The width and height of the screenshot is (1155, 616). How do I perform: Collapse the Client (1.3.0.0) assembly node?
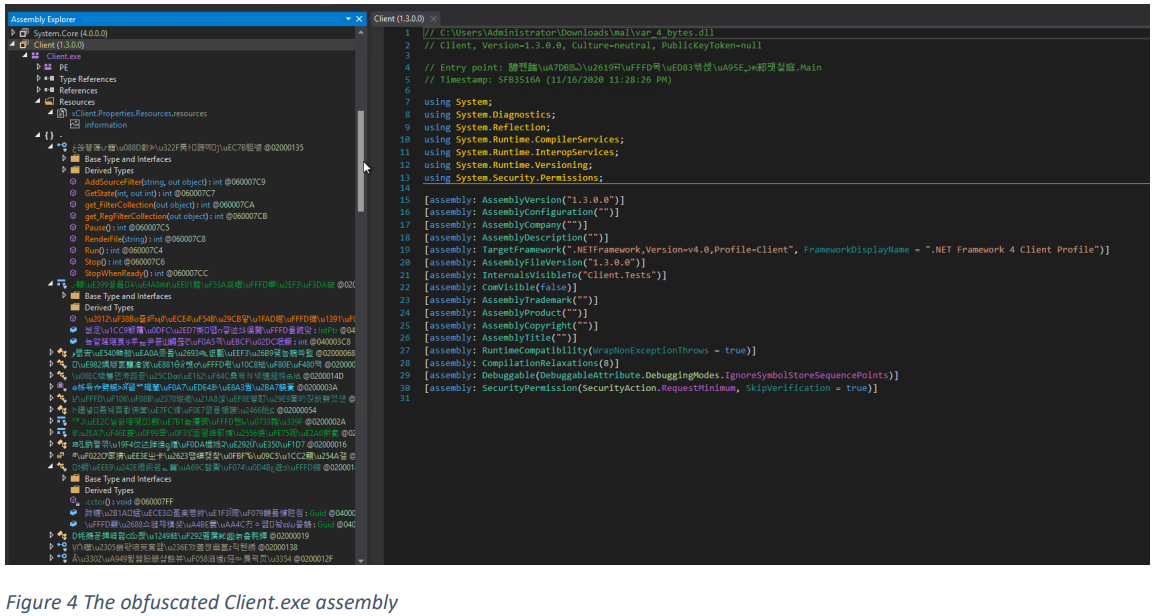pos(13,44)
